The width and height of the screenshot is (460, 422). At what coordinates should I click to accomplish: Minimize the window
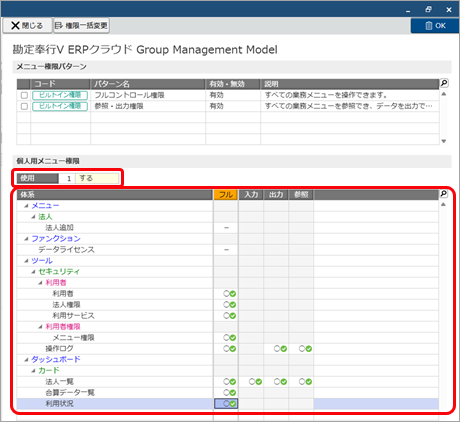tap(408, 11)
